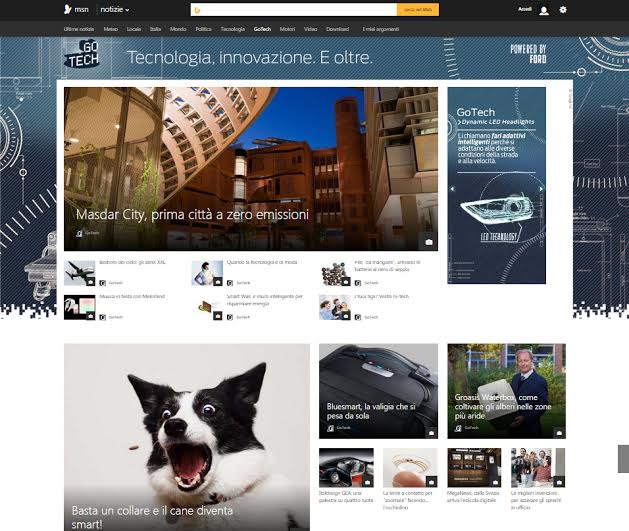Image resolution: width=629 pixels, height=531 pixels.
Task: Open the airplane XXL article thumbnail
Action: (79, 273)
